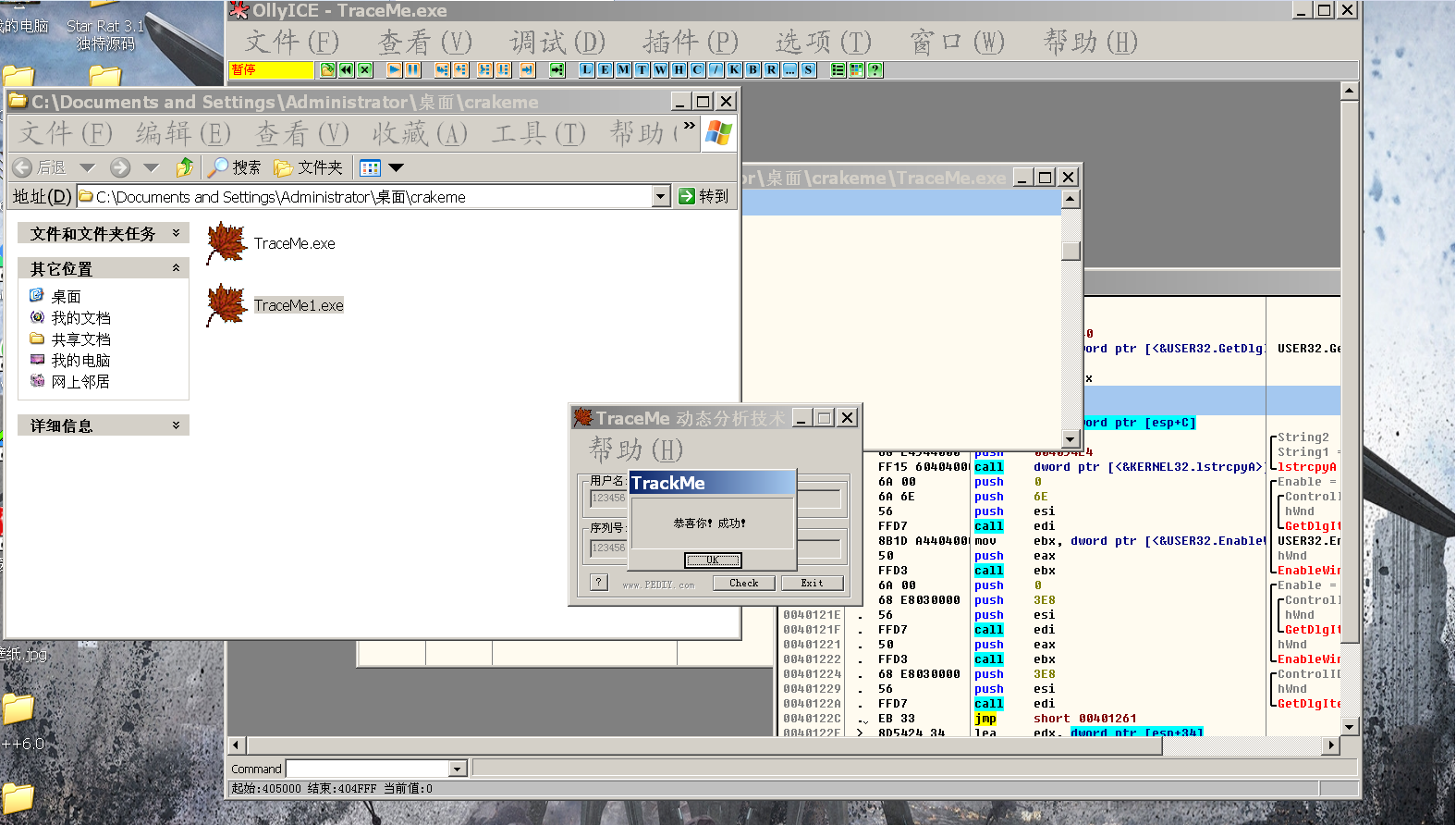Select the TraceMe.exe file
Viewport: 1456px width, 825px height.
(x=272, y=243)
